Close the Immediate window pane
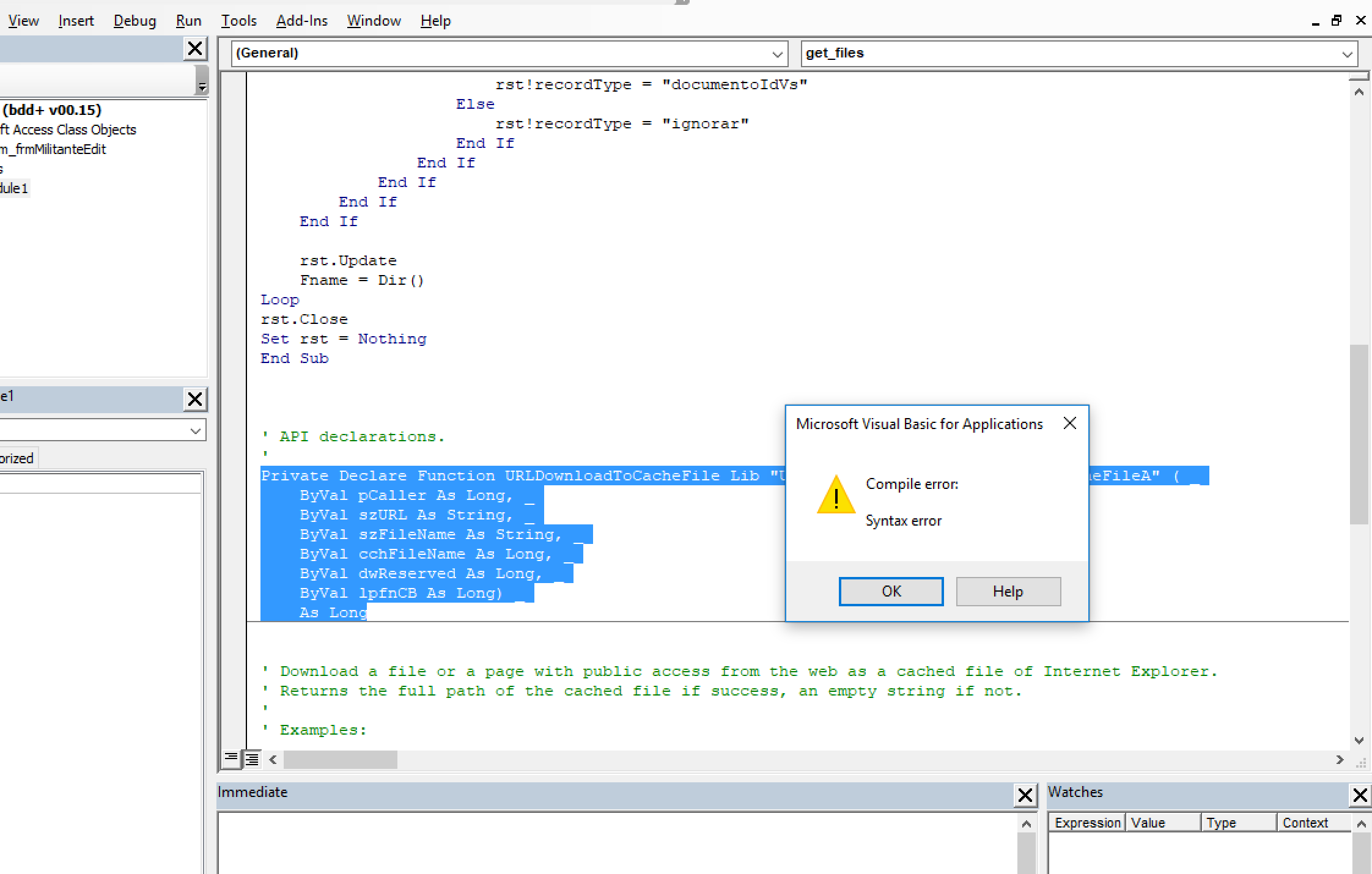 pyautogui.click(x=1025, y=795)
